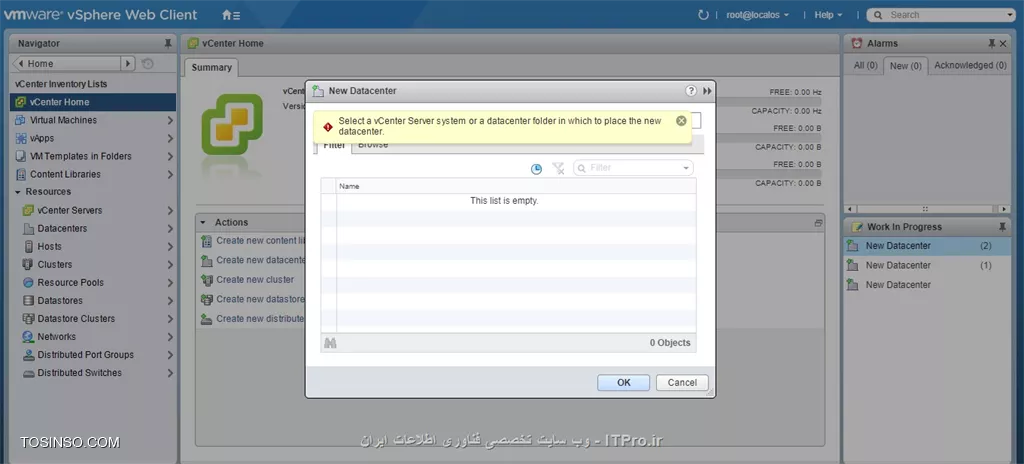This screenshot has width=1024, height=464.
Task: Maximize the Actions portlet icon
Action: click(818, 223)
